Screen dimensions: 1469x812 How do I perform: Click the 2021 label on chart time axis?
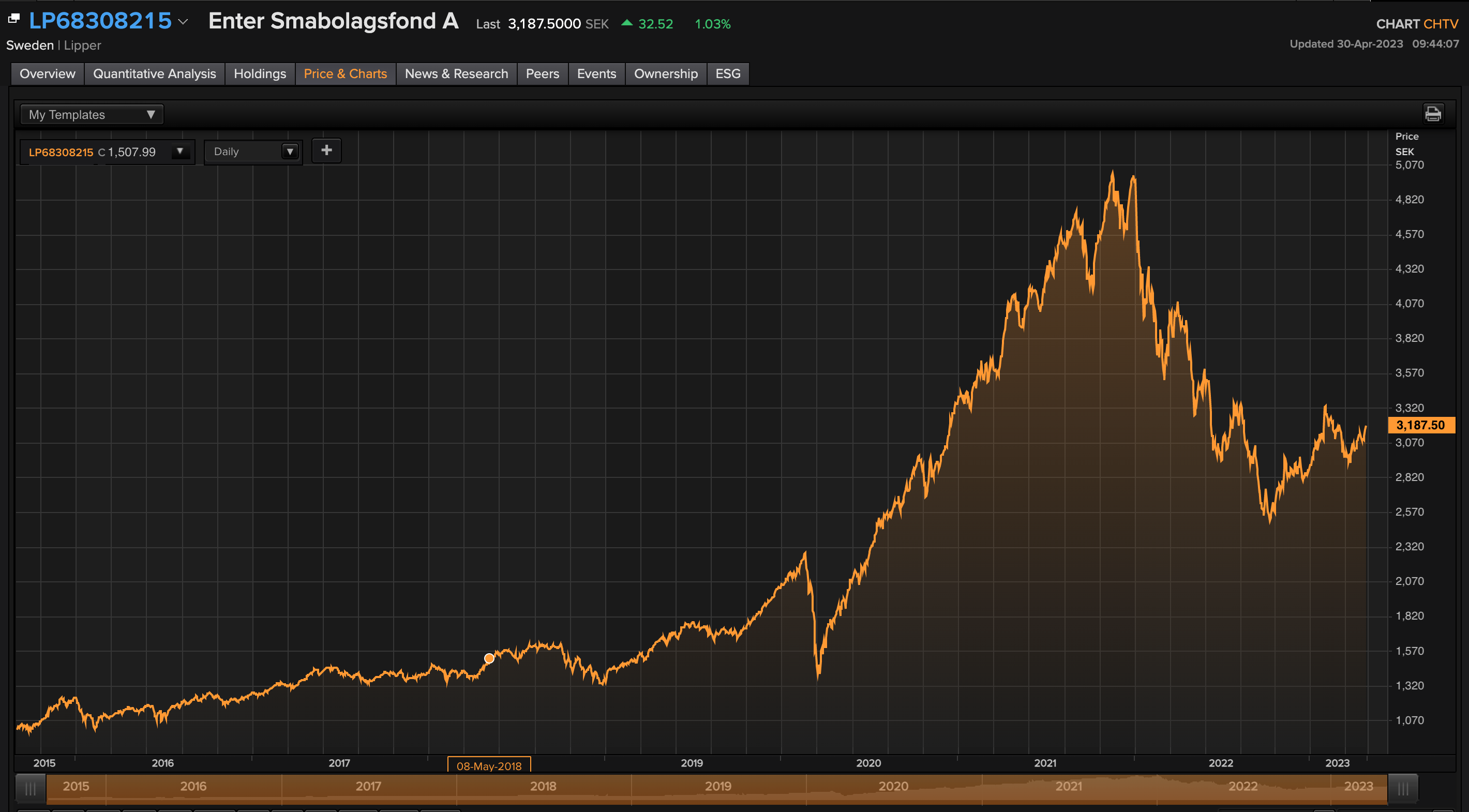pyautogui.click(x=1045, y=763)
